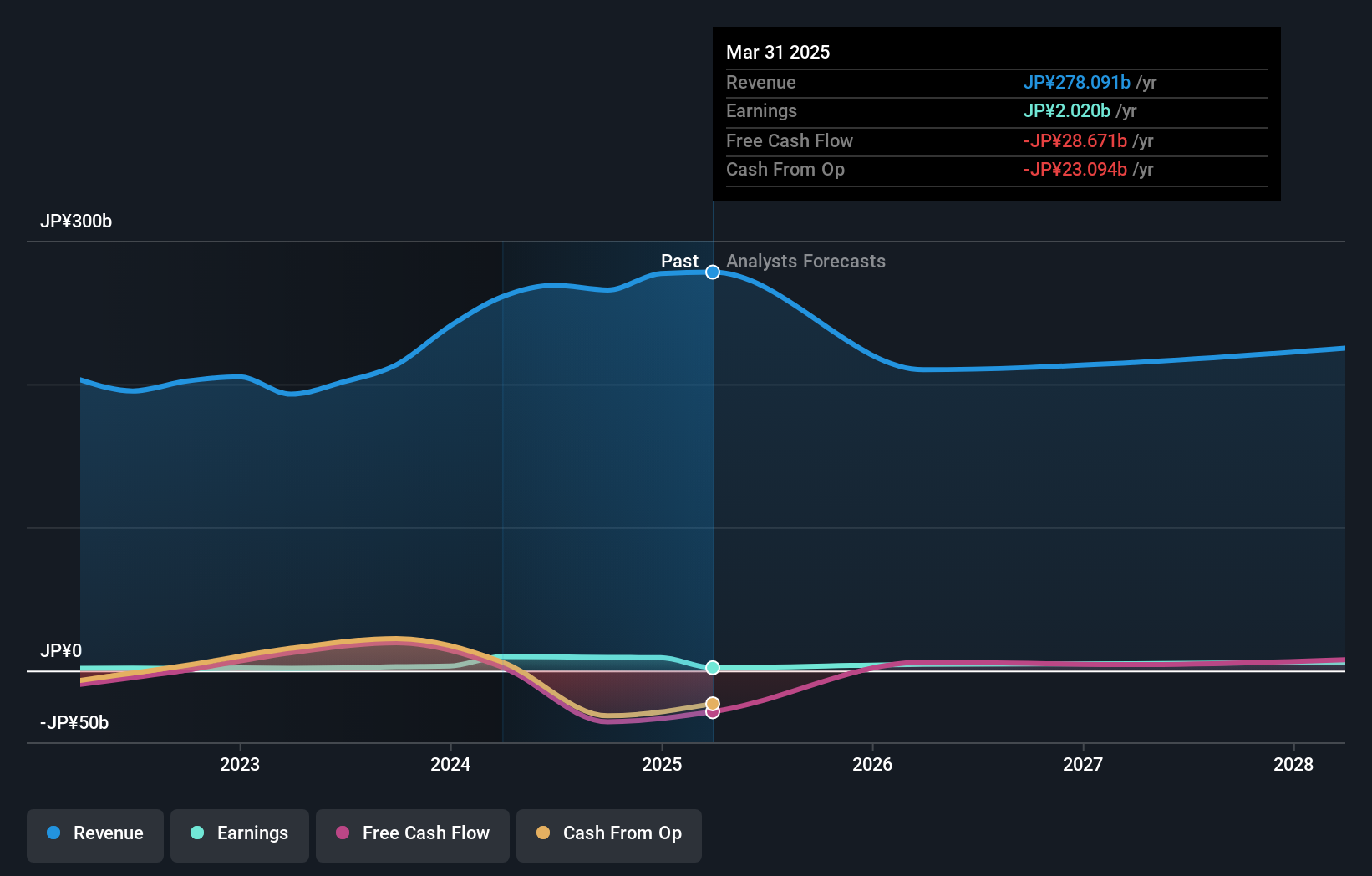Click the Cash From Op label in tooltip
1372x876 pixels.
(x=785, y=170)
